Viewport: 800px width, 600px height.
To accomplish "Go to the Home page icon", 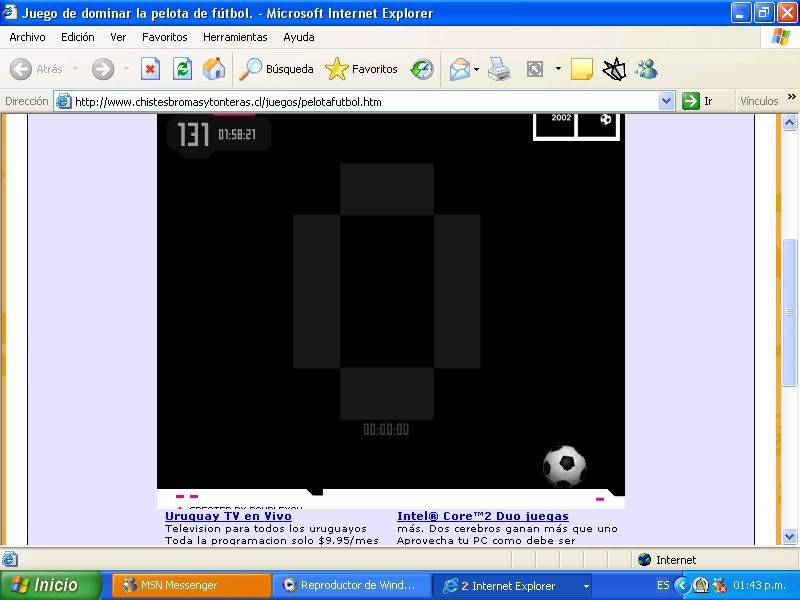I will pyautogui.click(x=214, y=69).
